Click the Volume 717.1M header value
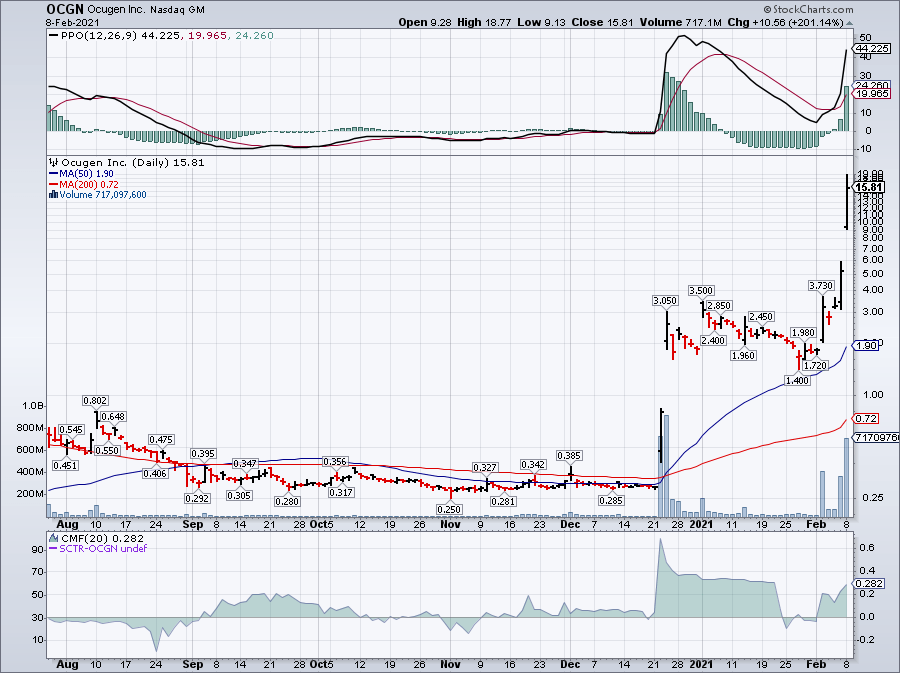Screen dimensions: 900x673 pos(680,22)
